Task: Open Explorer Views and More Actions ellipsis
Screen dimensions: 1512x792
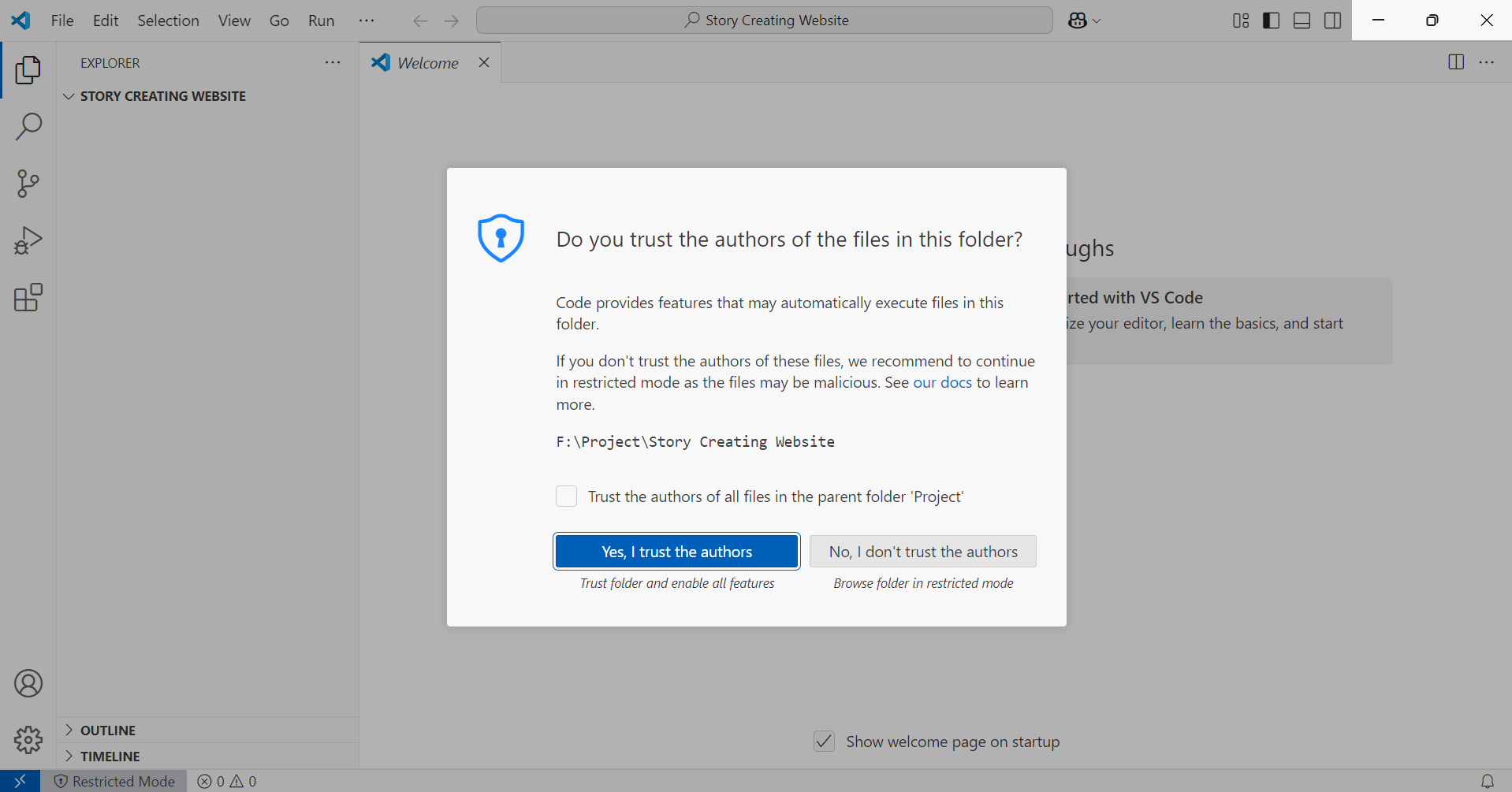Action: pyautogui.click(x=333, y=62)
